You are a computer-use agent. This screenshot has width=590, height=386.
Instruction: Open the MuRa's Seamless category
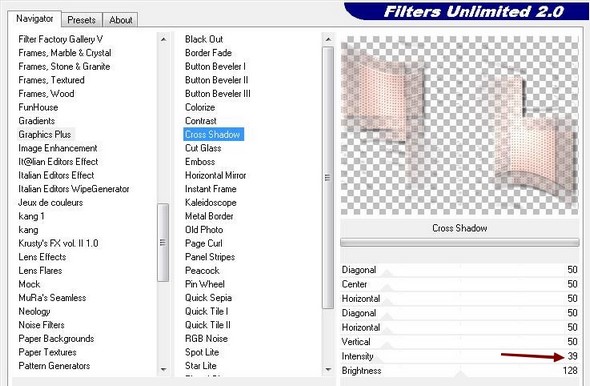(x=52, y=298)
